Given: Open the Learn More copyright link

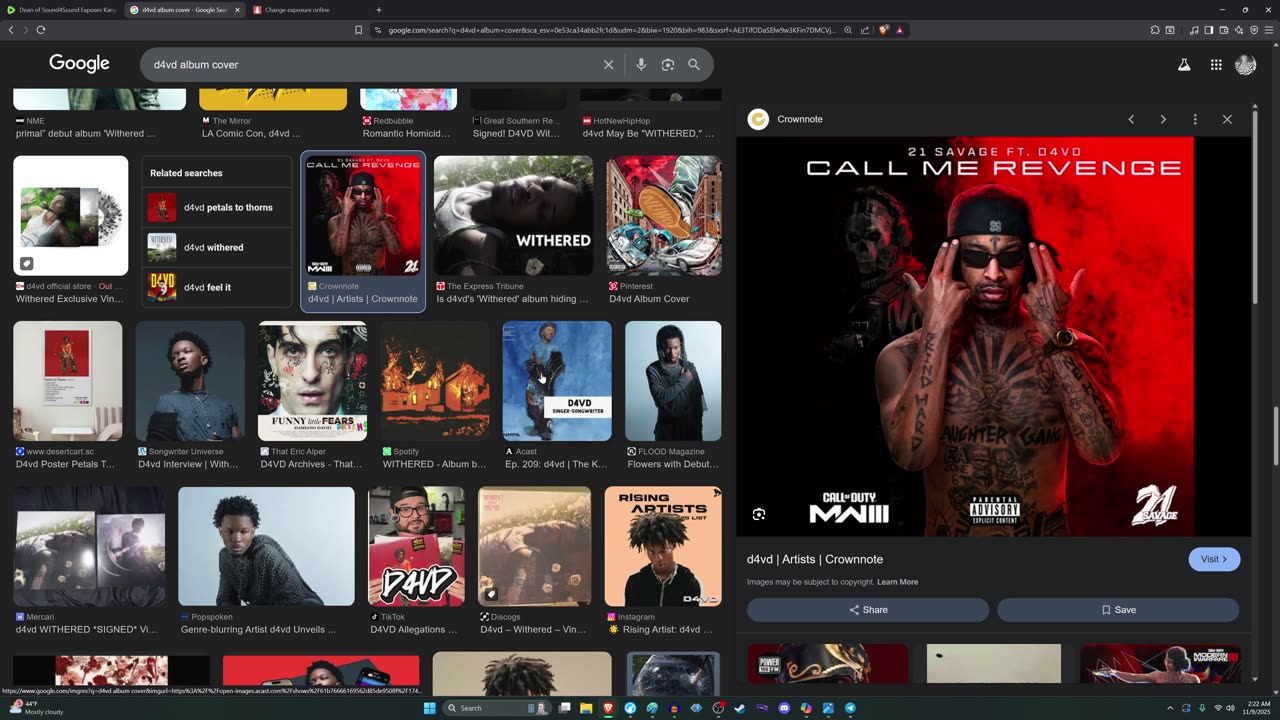Looking at the screenshot, I should (x=897, y=582).
